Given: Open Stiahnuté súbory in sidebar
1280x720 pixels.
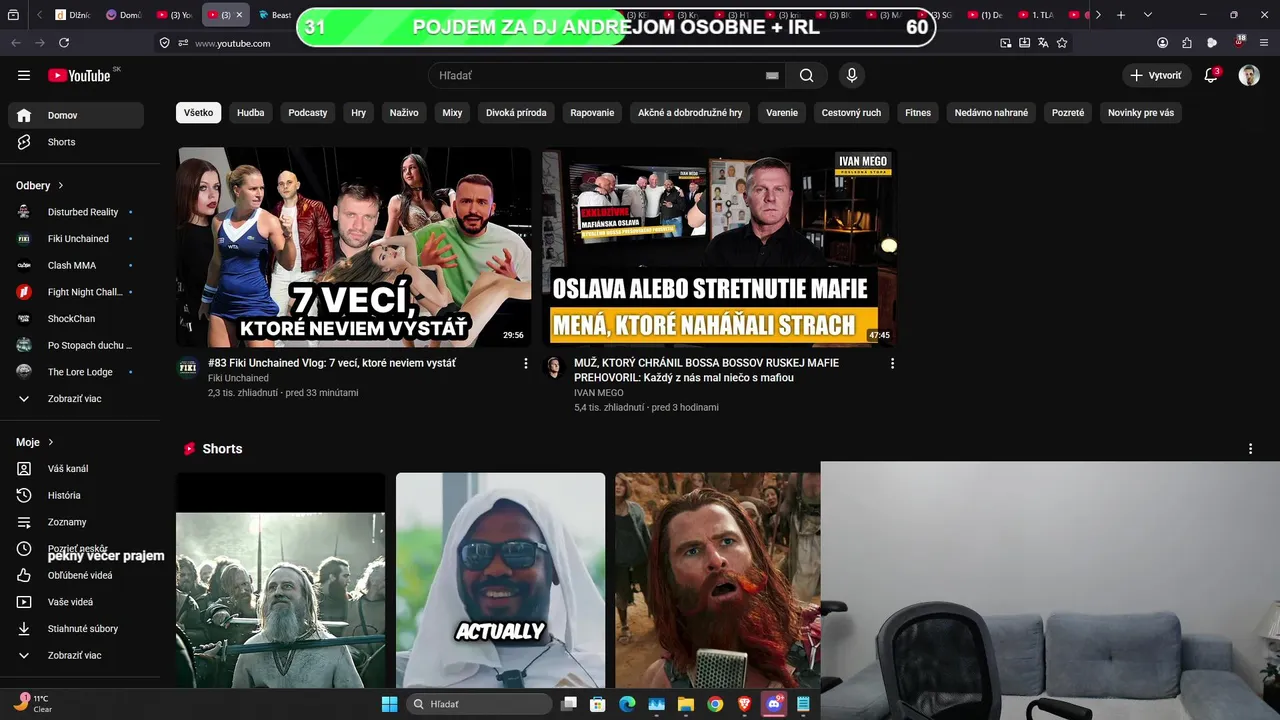Looking at the screenshot, I should click(76, 629).
